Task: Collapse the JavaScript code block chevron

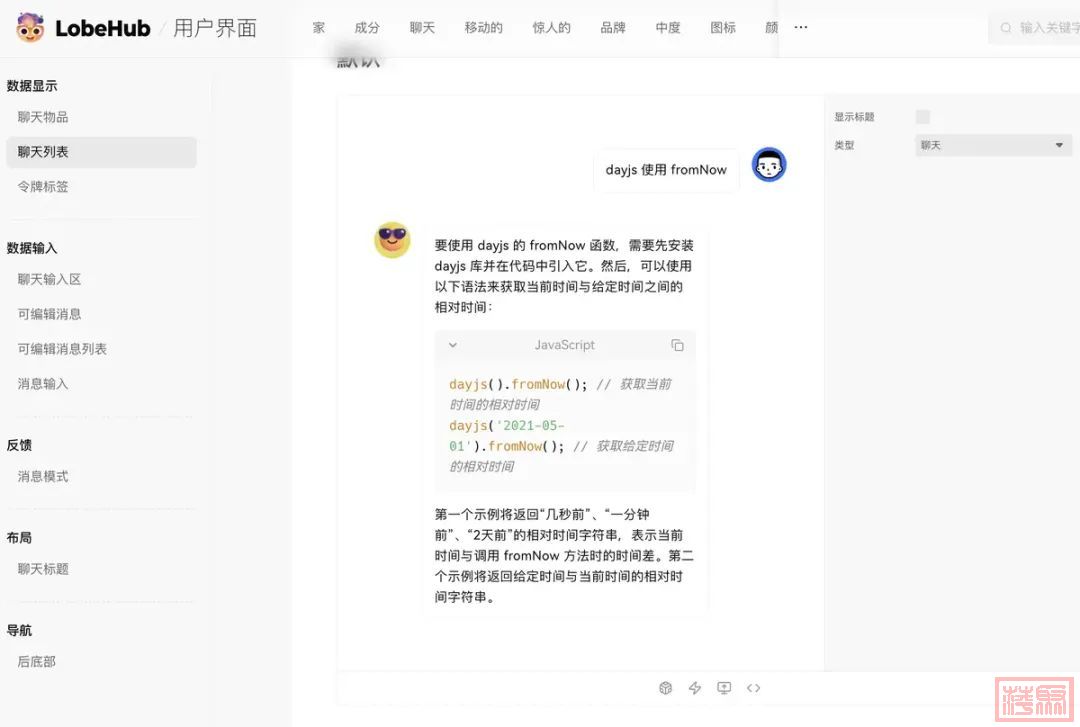Action: pyautogui.click(x=453, y=345)
